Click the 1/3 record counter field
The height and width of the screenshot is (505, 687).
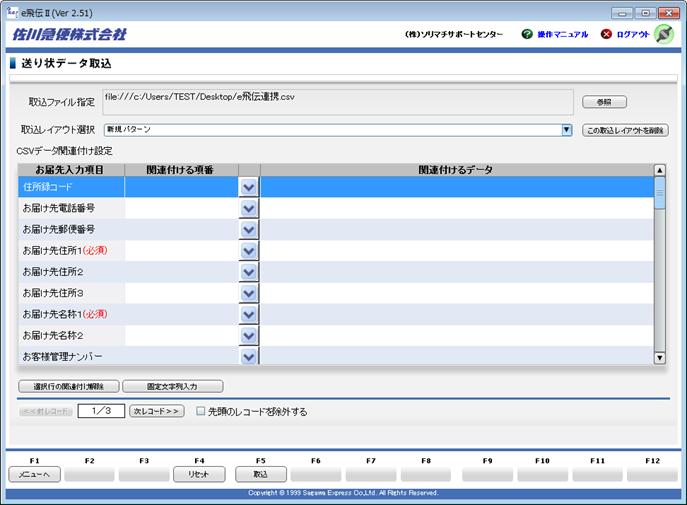101,411
